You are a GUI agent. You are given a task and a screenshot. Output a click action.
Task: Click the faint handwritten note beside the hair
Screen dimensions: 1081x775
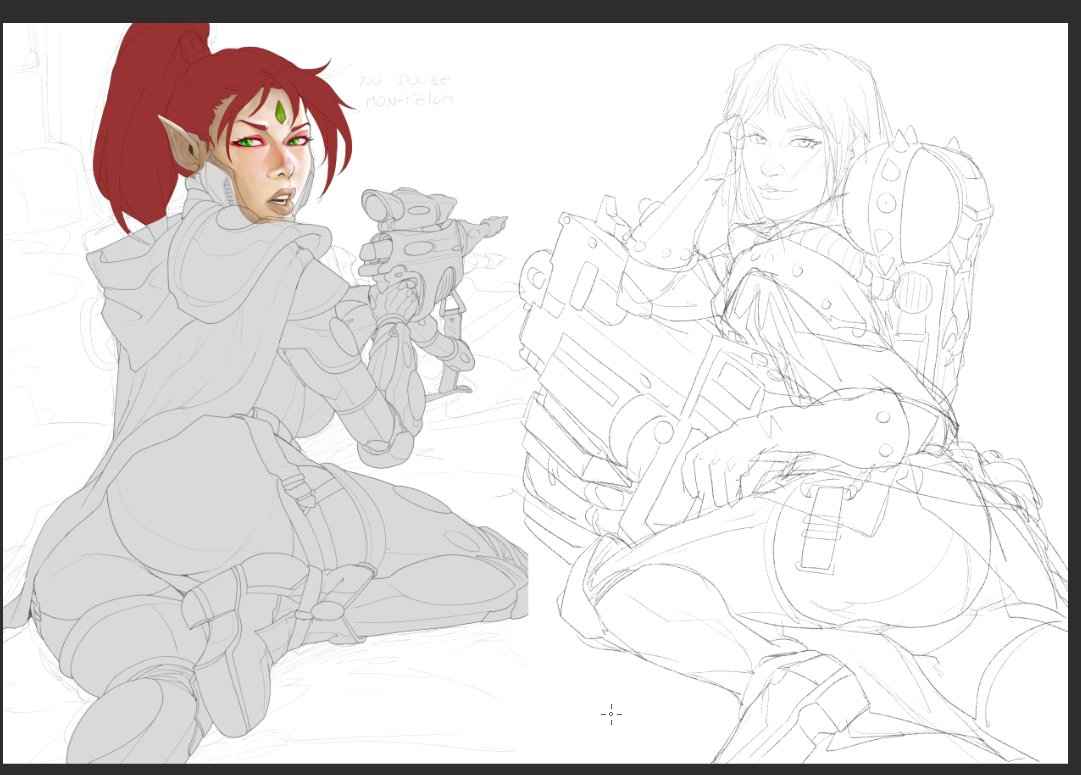pyautogui.click(x=407, y=89)
